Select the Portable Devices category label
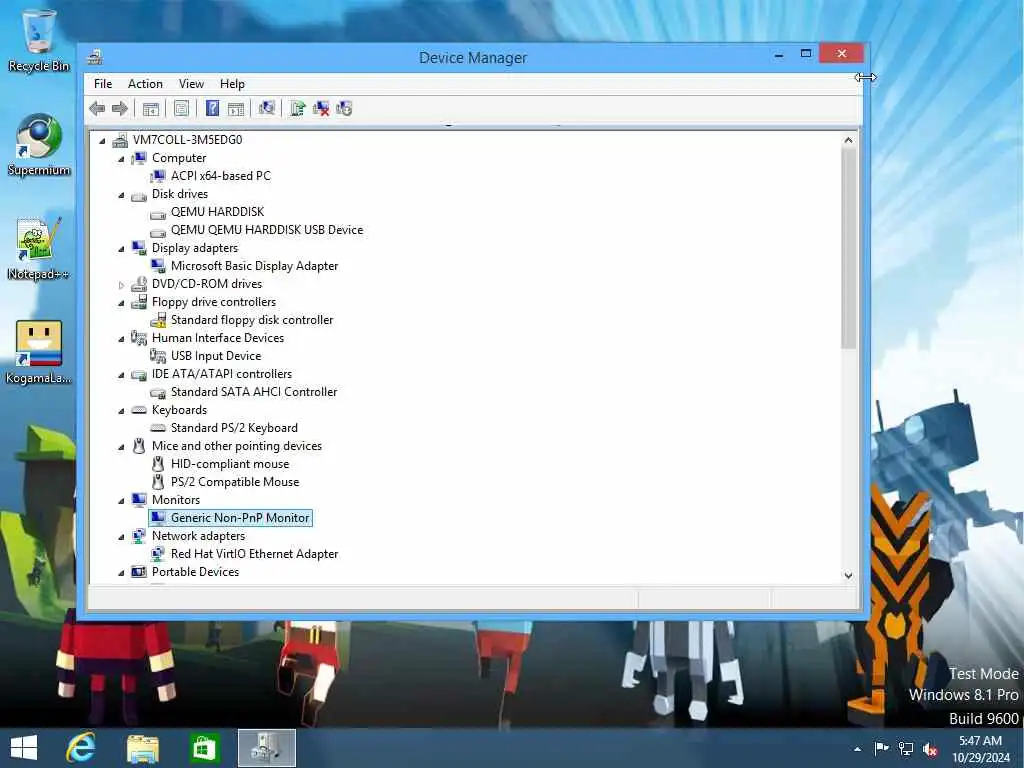The width and height of the screenshot is (1024, 768). pos(195,572)
